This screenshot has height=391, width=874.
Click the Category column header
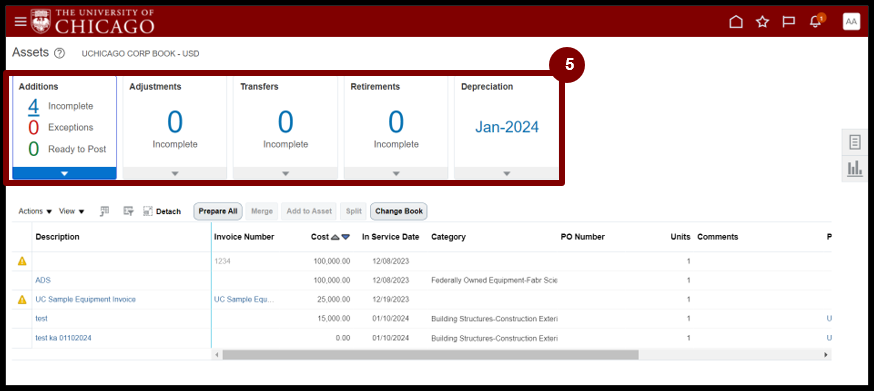point(448,237)
